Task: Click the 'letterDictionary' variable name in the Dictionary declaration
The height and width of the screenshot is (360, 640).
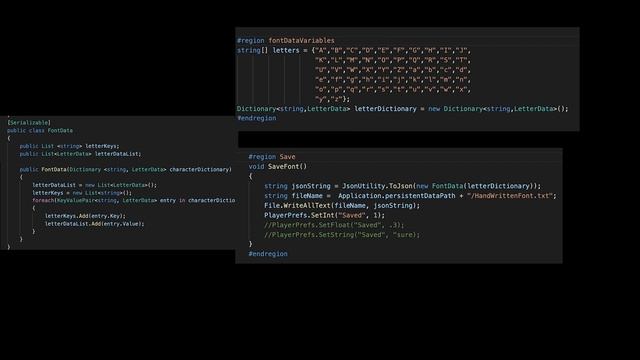Action: click(385, 109)
